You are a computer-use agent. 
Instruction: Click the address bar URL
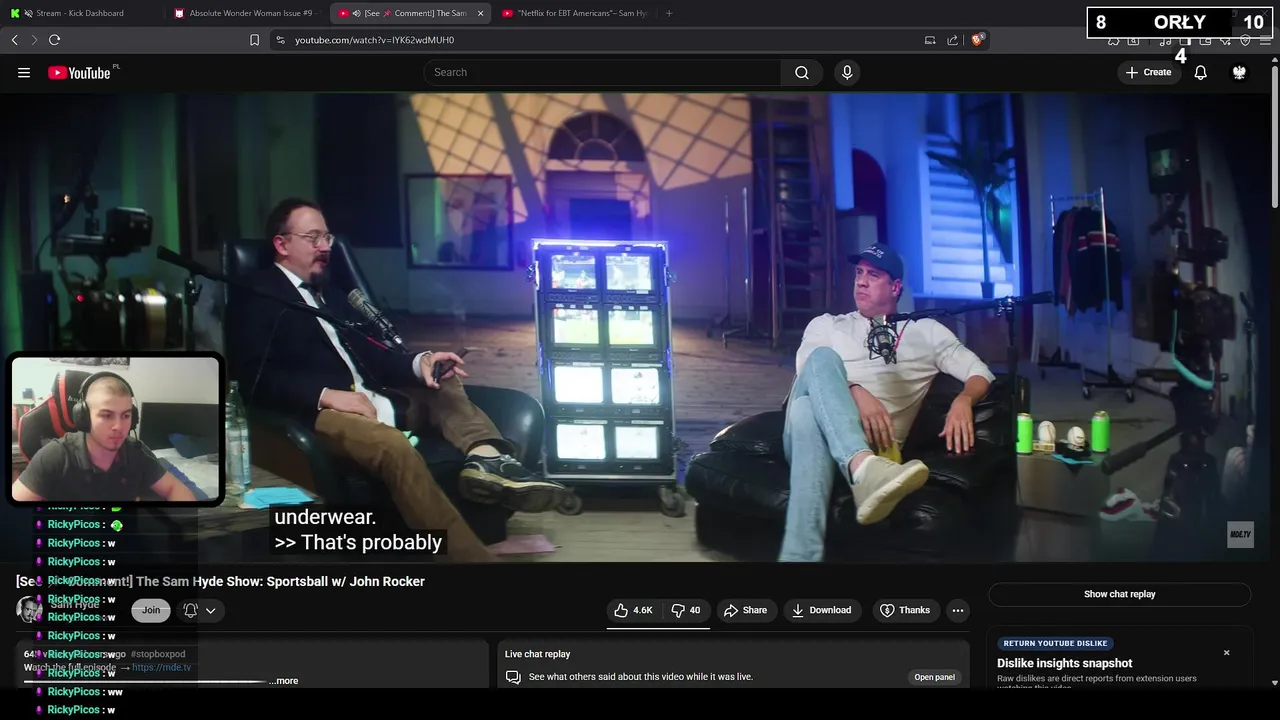(x=374, y=40)
